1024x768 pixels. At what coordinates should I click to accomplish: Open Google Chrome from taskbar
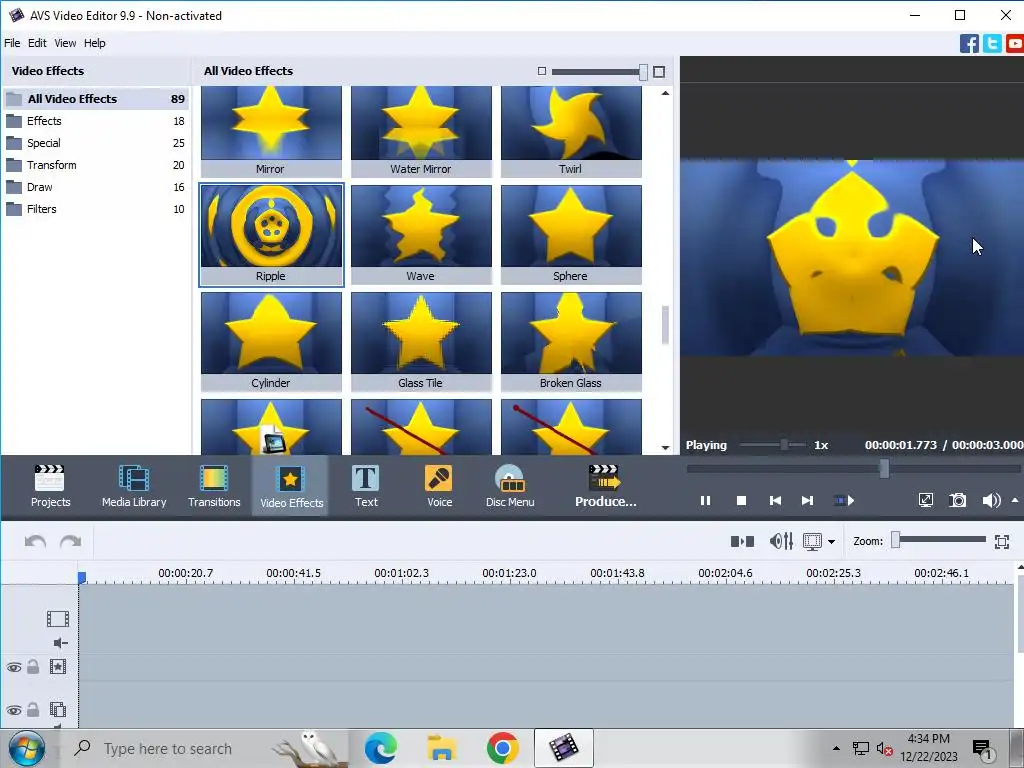pyautogui.click(x=502, y=748)
